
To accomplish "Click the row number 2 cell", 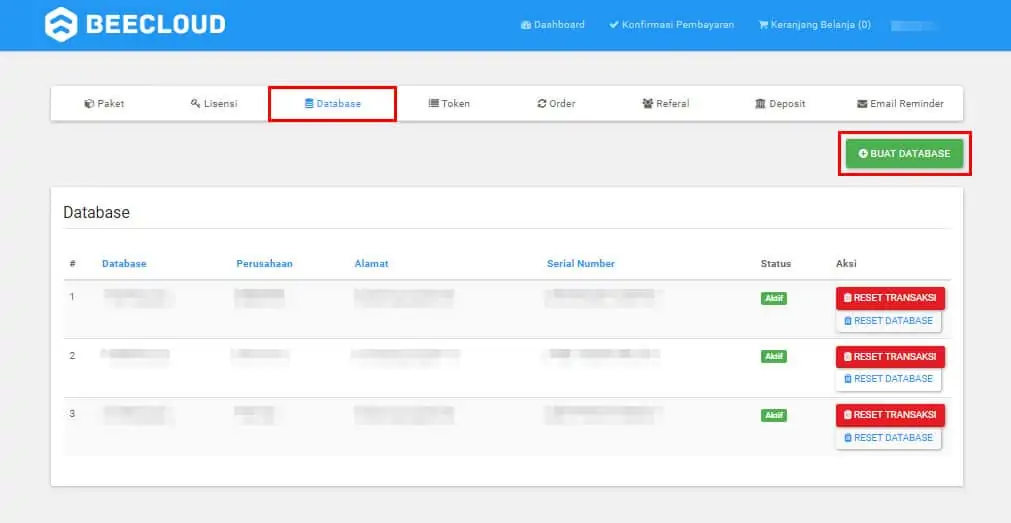I will (x=72, y=355).
